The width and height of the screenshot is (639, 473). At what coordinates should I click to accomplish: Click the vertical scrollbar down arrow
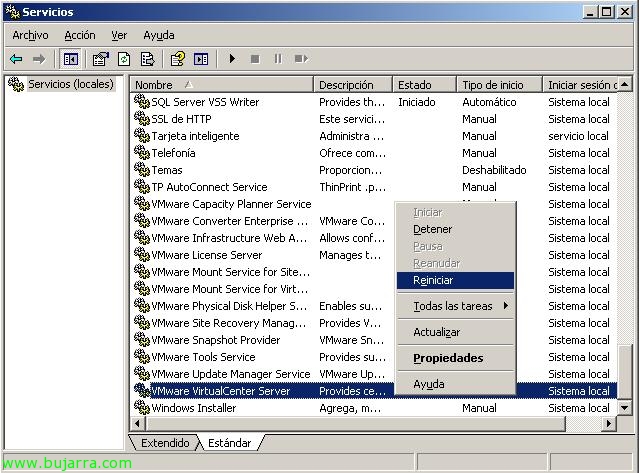point(625,407)
